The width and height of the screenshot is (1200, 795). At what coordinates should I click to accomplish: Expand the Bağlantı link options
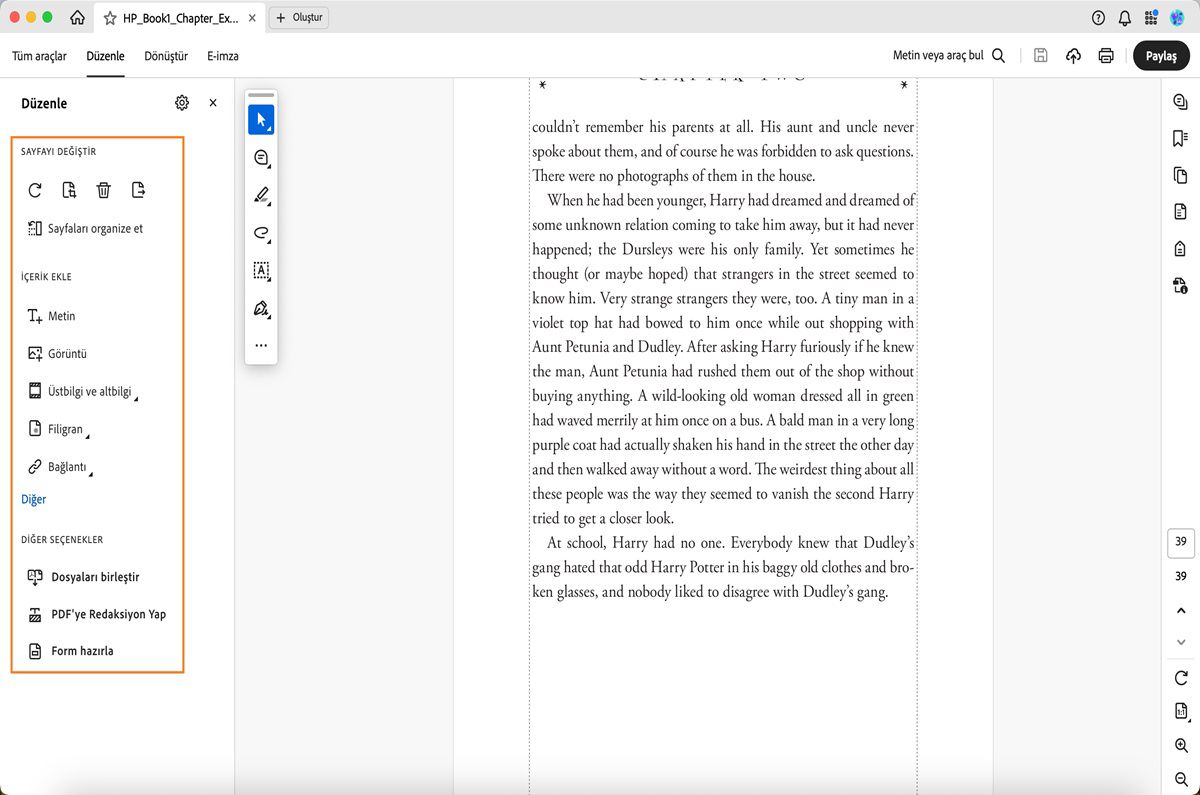59,467
